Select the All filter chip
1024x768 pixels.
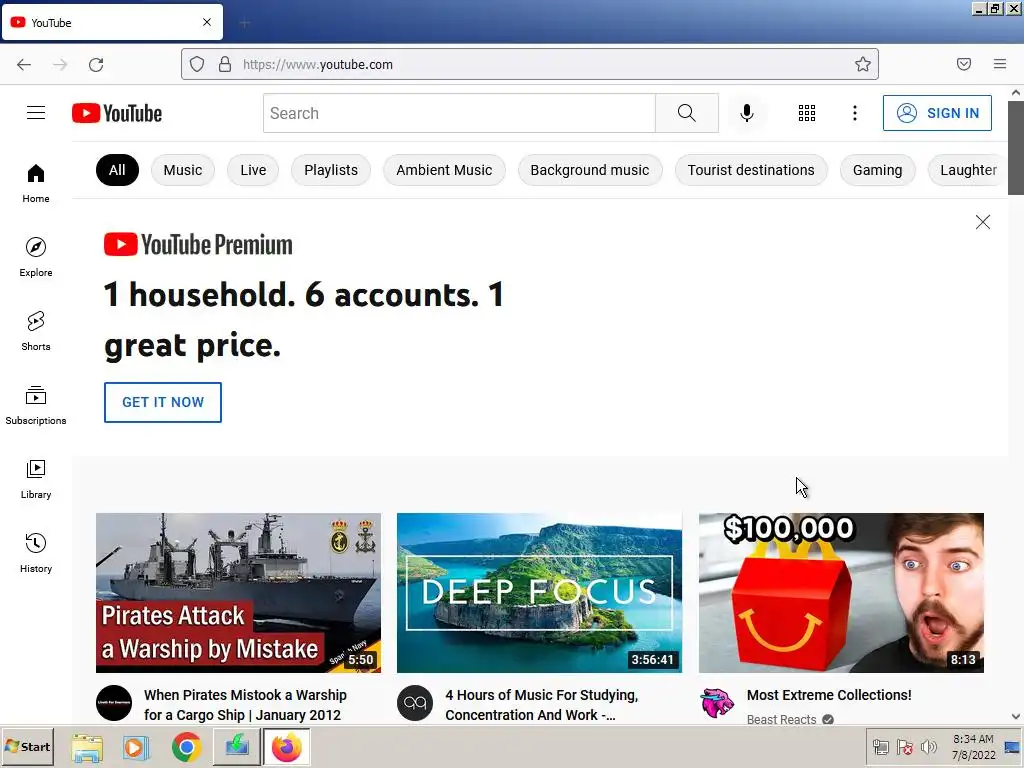[117, 170]
